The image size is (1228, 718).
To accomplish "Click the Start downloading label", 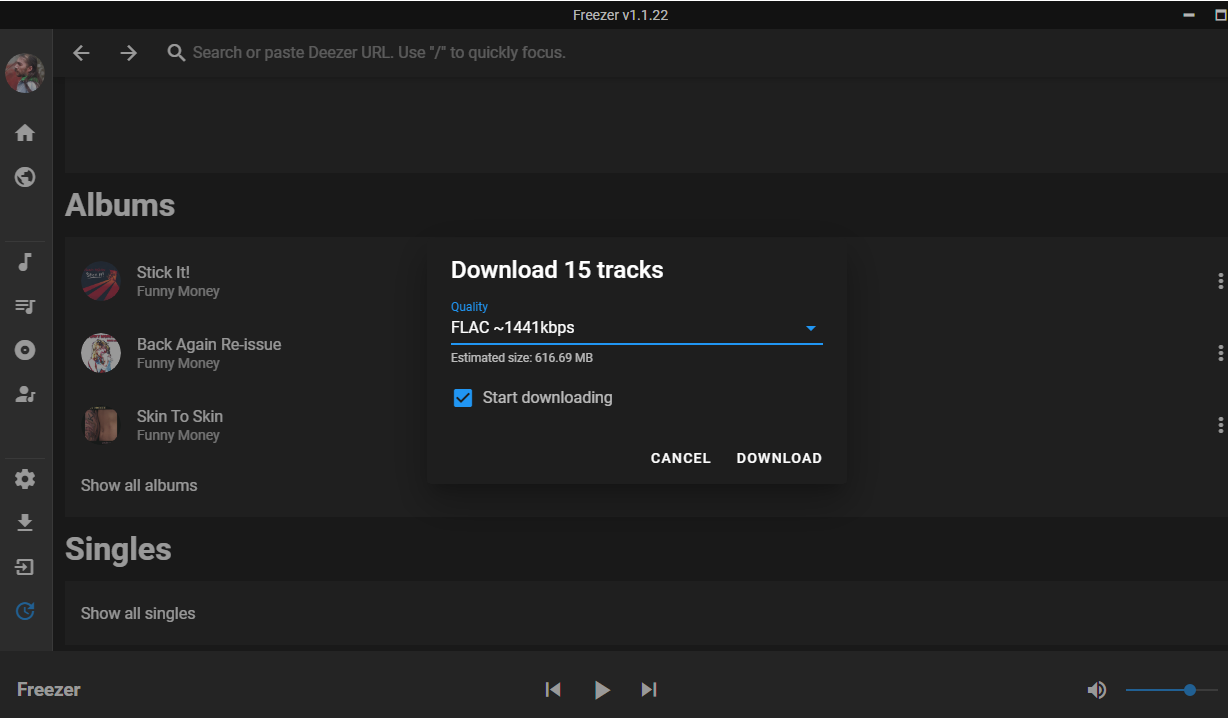I will pos(547,397).
